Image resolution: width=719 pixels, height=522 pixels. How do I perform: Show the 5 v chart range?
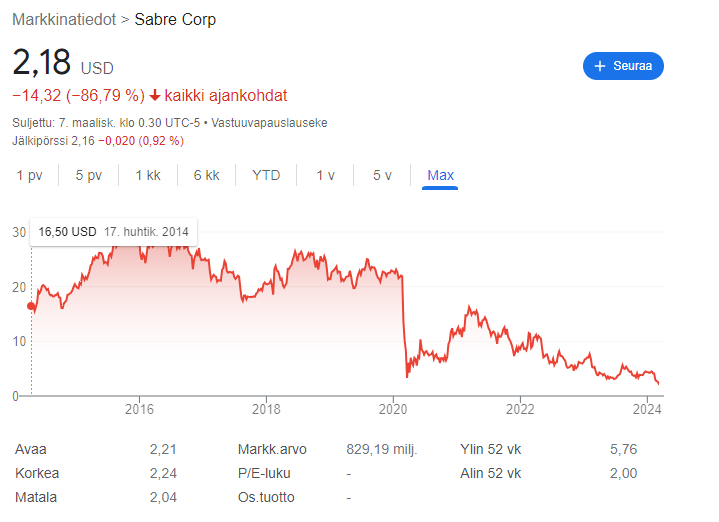(382, 175)
